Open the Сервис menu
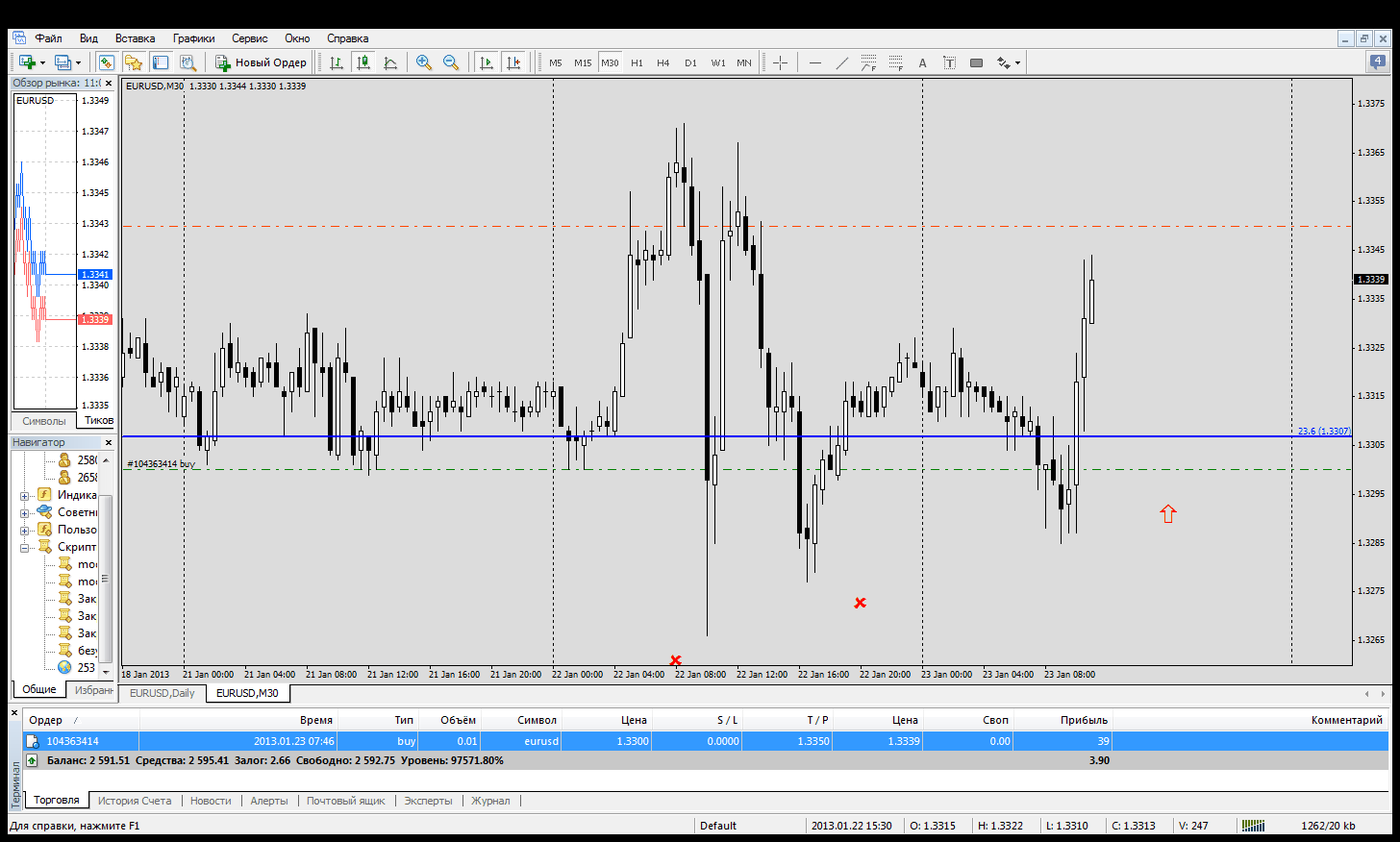Viewport: 1400px width, 842px height. tap(249, 38)
